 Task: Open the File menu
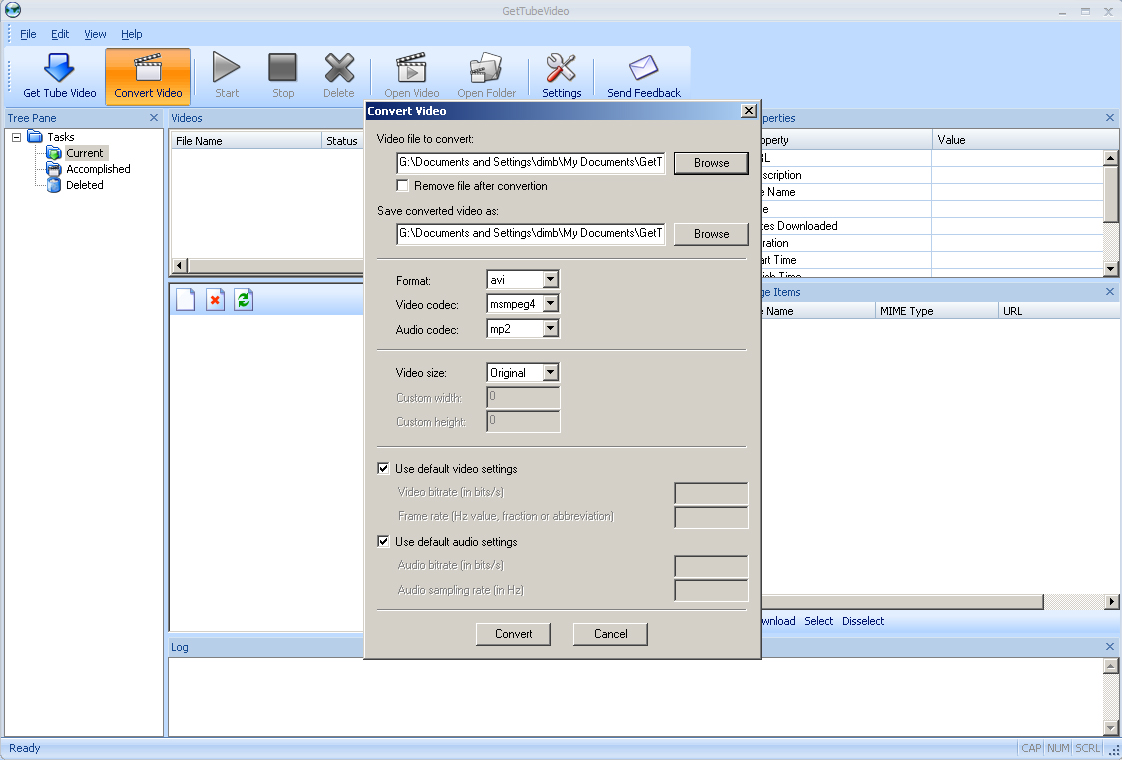click(x=28, y=34)
